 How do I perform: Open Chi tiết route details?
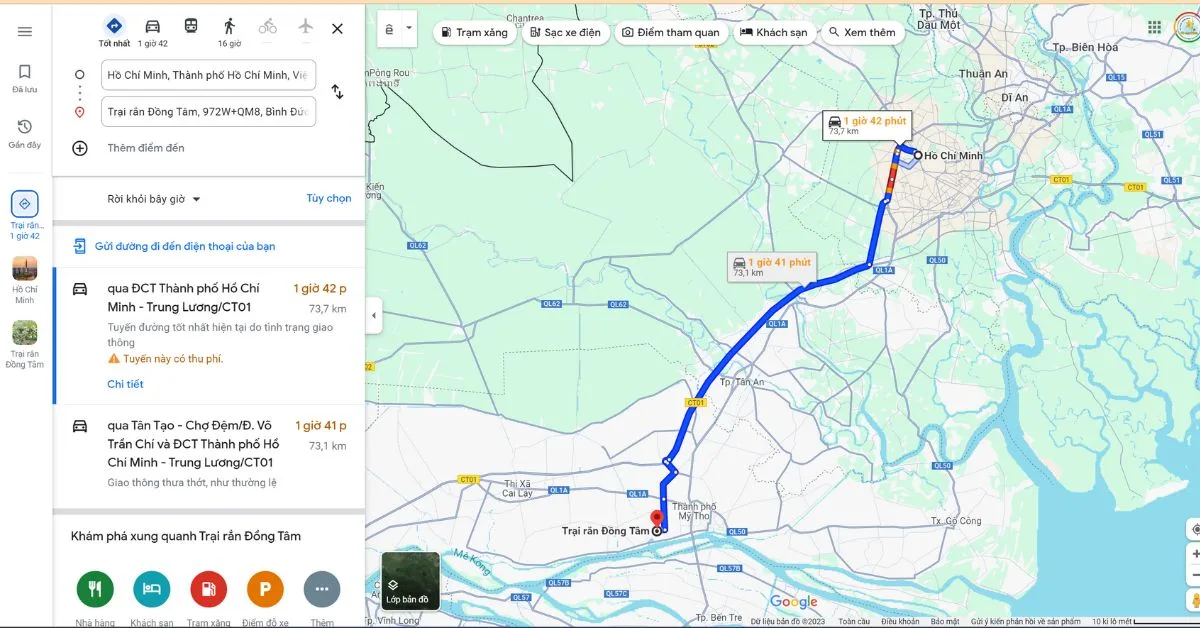click(x=125, y=384)
